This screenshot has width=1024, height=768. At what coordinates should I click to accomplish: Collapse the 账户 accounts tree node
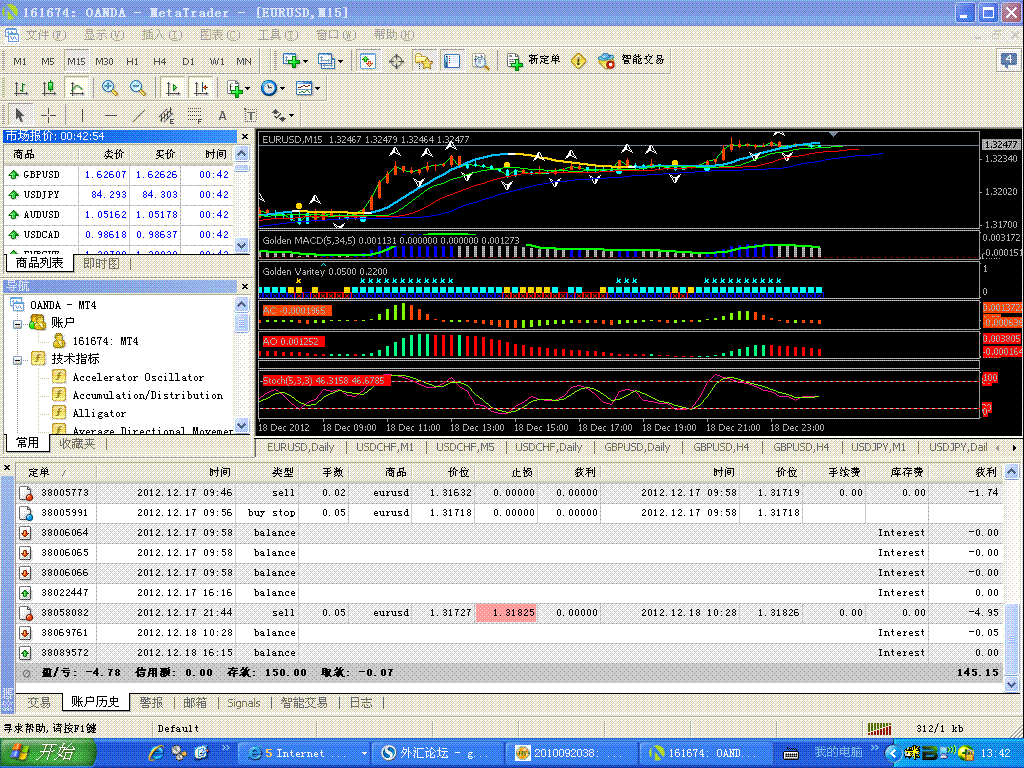pos(17,323)
